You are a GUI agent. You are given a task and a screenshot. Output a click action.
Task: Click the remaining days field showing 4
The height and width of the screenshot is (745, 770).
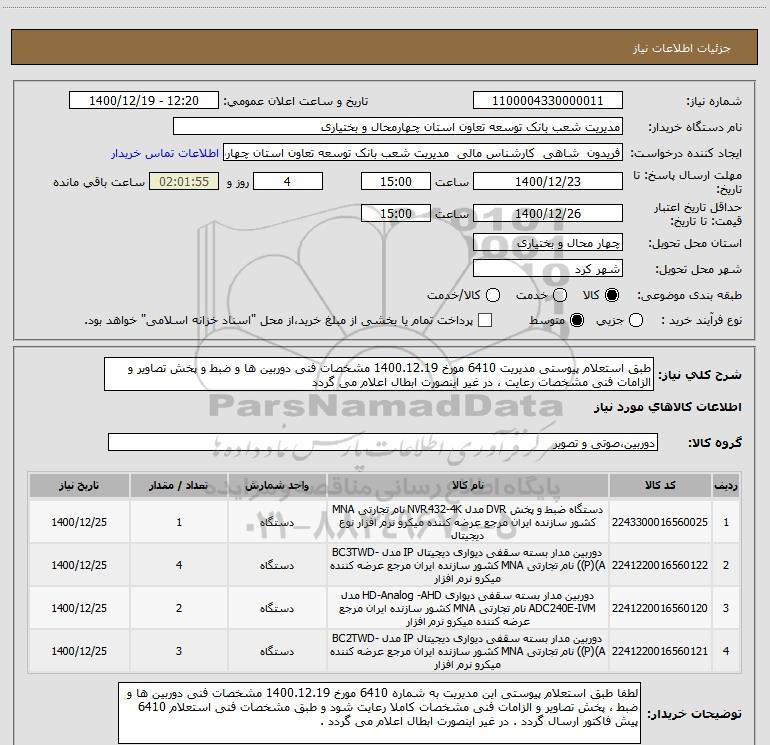tap(287, 182)
